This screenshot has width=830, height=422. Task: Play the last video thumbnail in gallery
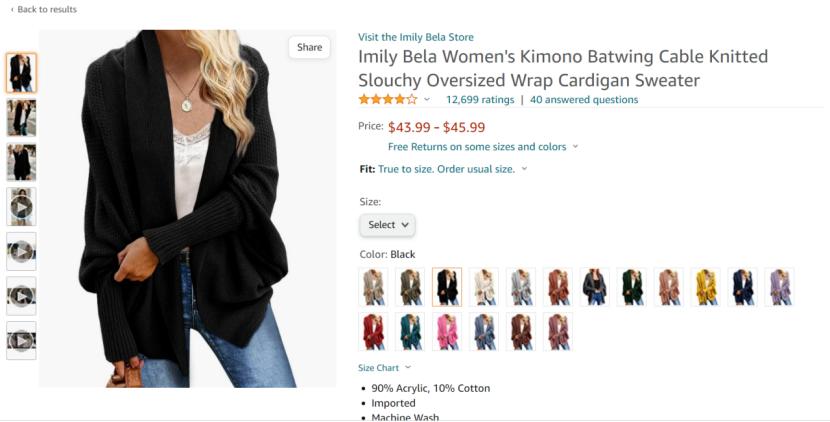pyautogui.click(x=21, y=340)
